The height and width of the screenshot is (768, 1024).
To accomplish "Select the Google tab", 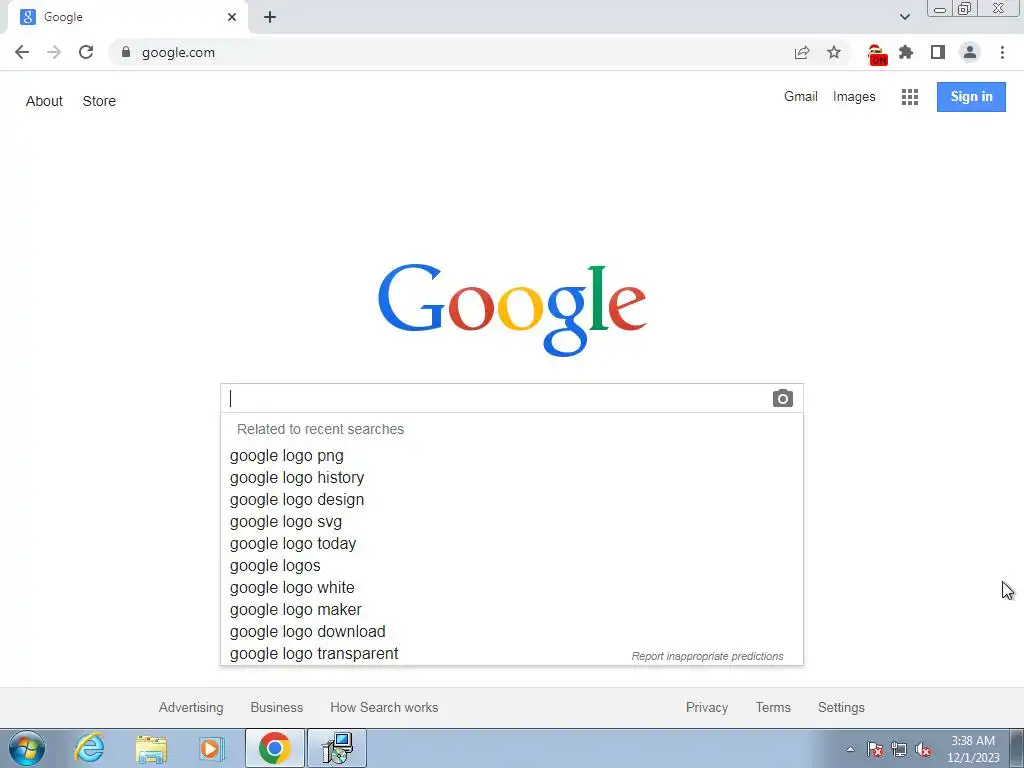I will (x=128, y=17).
